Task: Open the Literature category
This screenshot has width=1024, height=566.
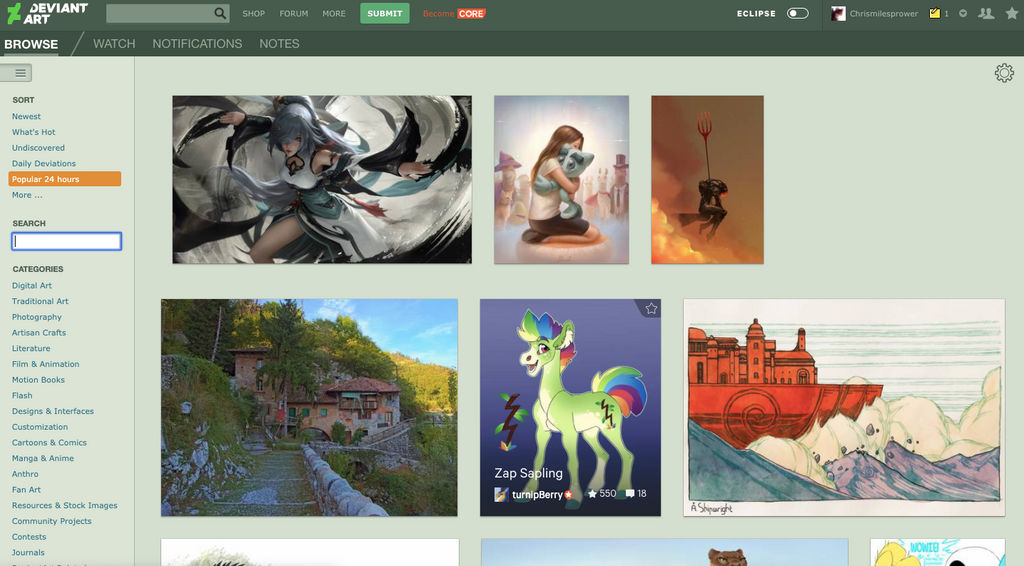Action: (31, 348)
